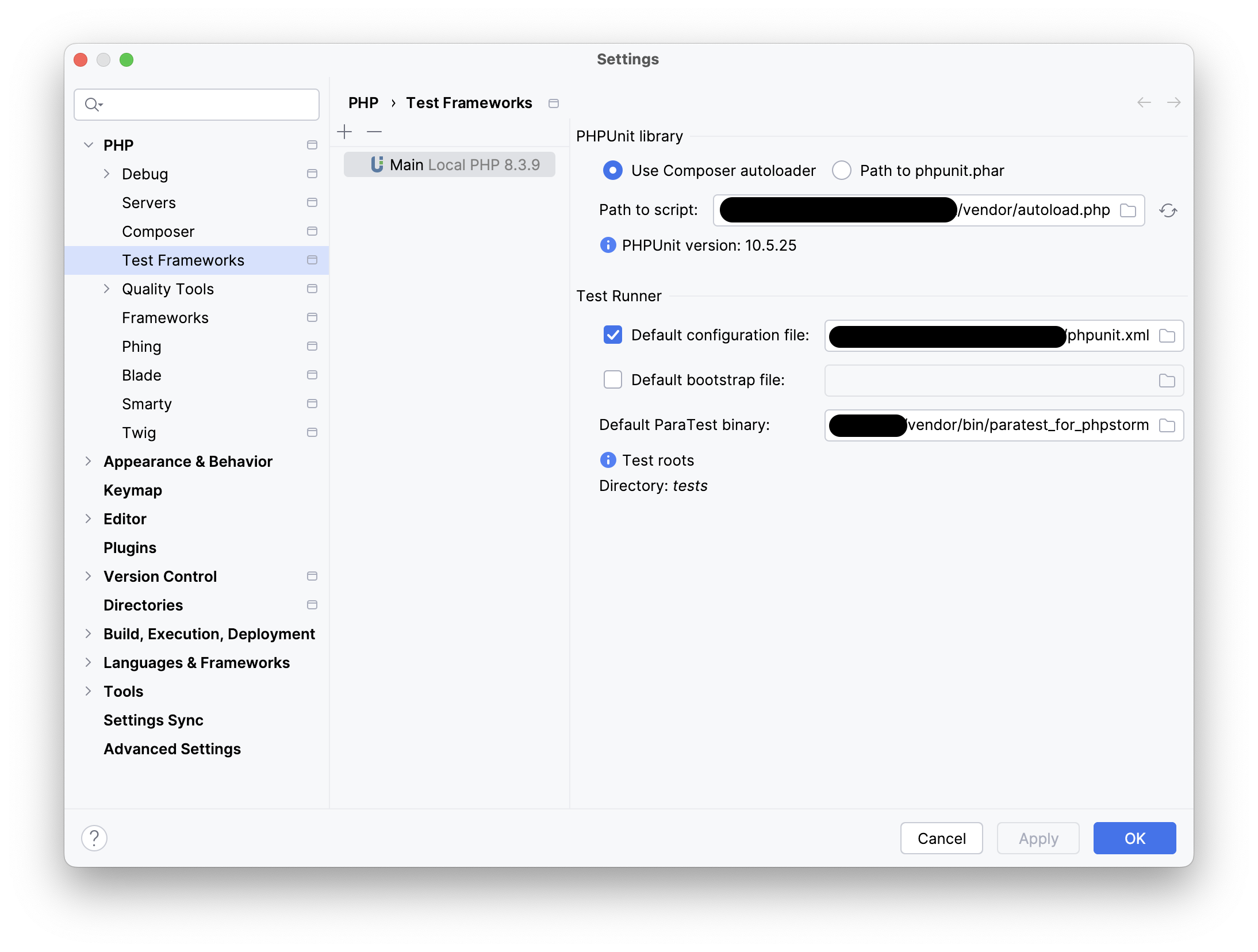Click the folder browse icon for configuration file

tap(1168, 335)
